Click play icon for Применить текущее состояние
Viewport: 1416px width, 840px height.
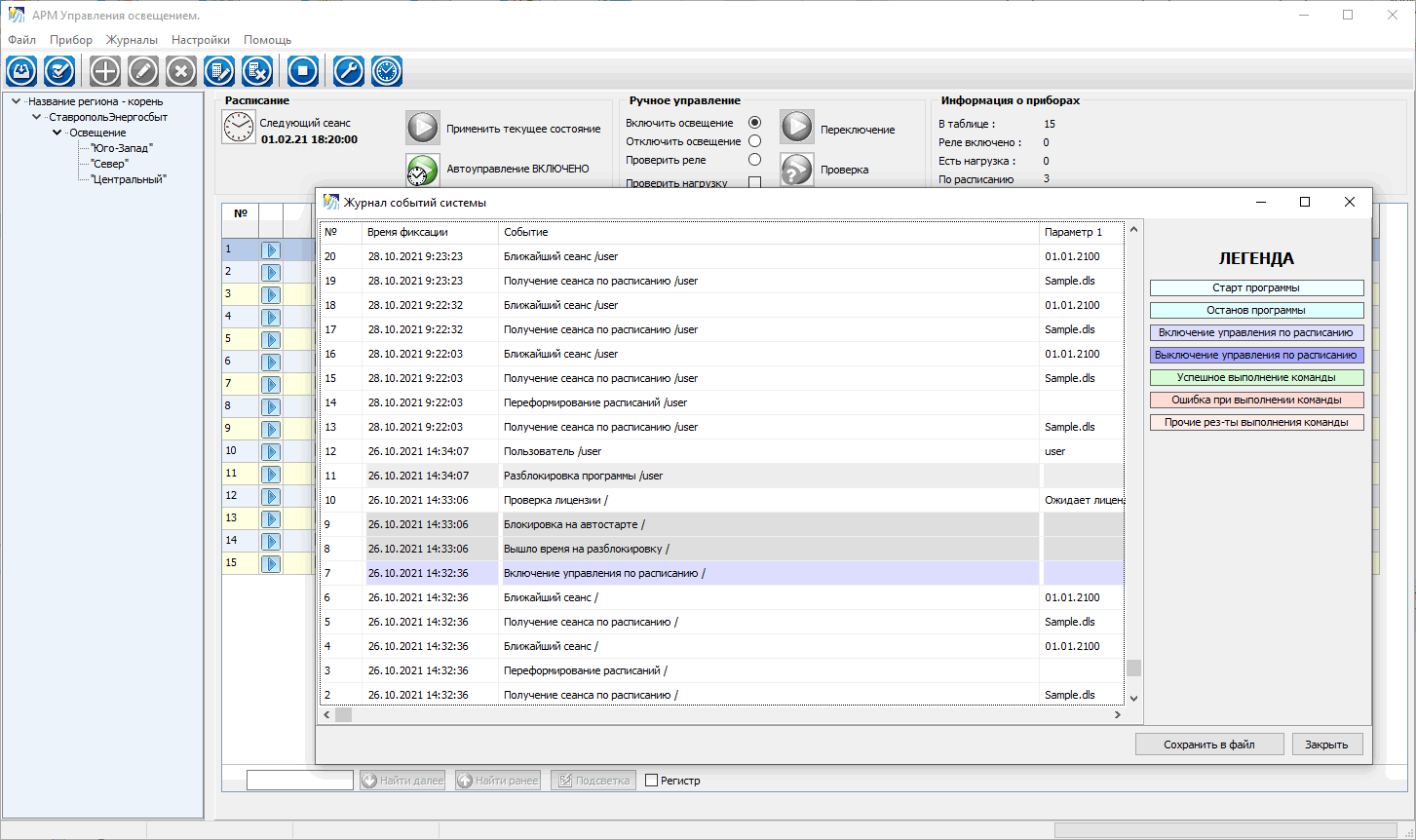coord(423,128)
